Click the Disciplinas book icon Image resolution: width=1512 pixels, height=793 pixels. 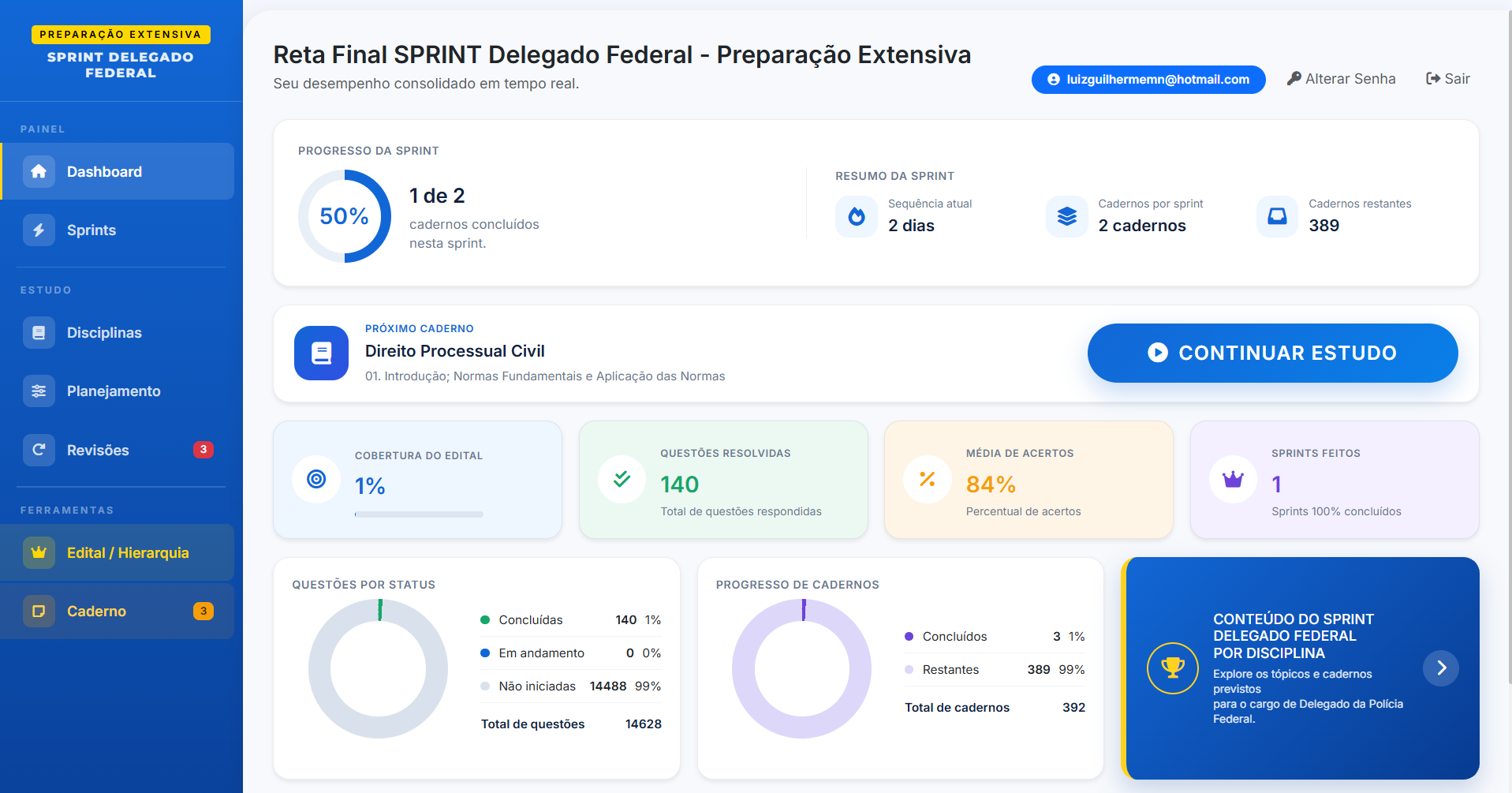(39, 332)
